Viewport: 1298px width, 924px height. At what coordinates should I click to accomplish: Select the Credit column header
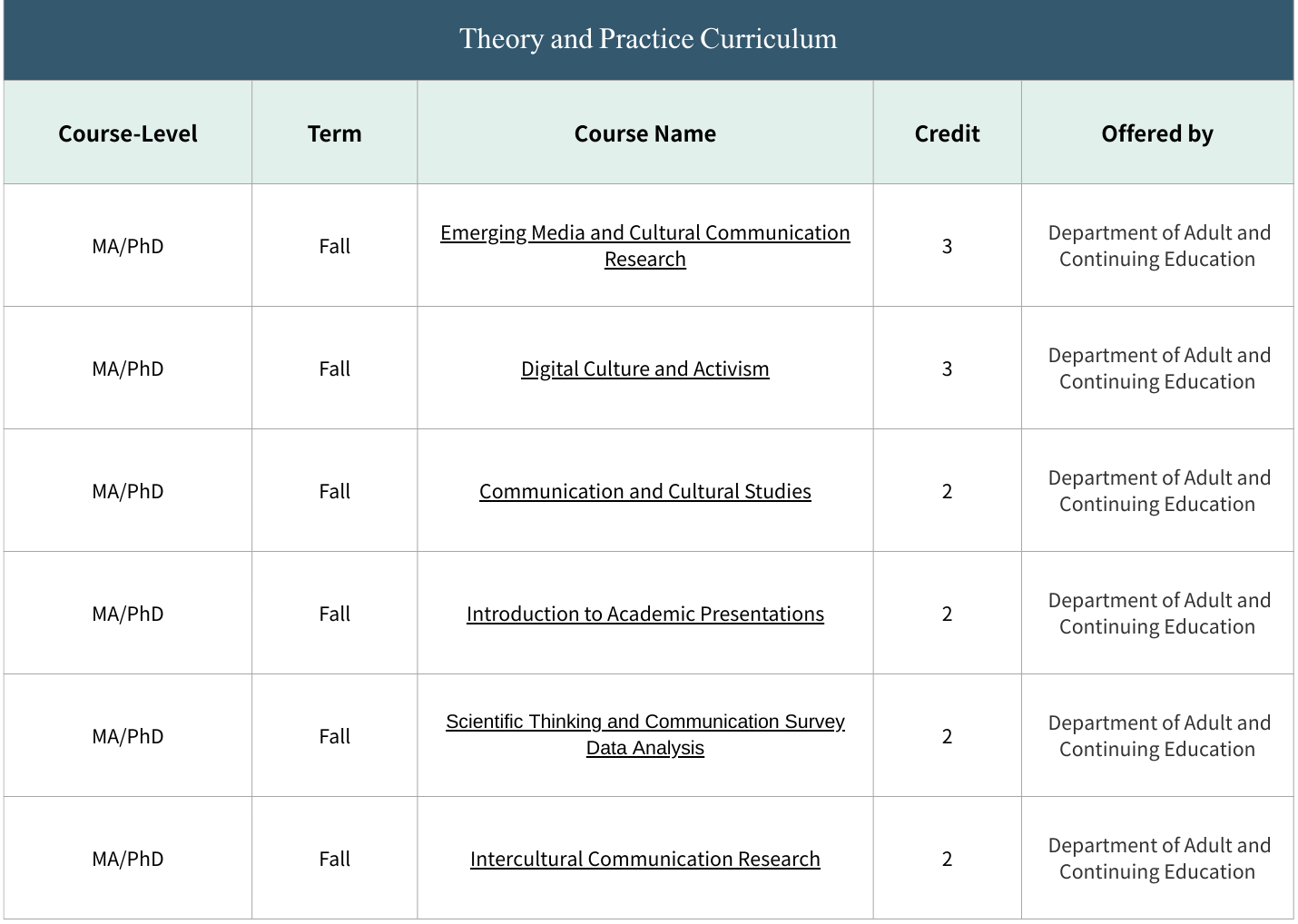coord(947,134)
